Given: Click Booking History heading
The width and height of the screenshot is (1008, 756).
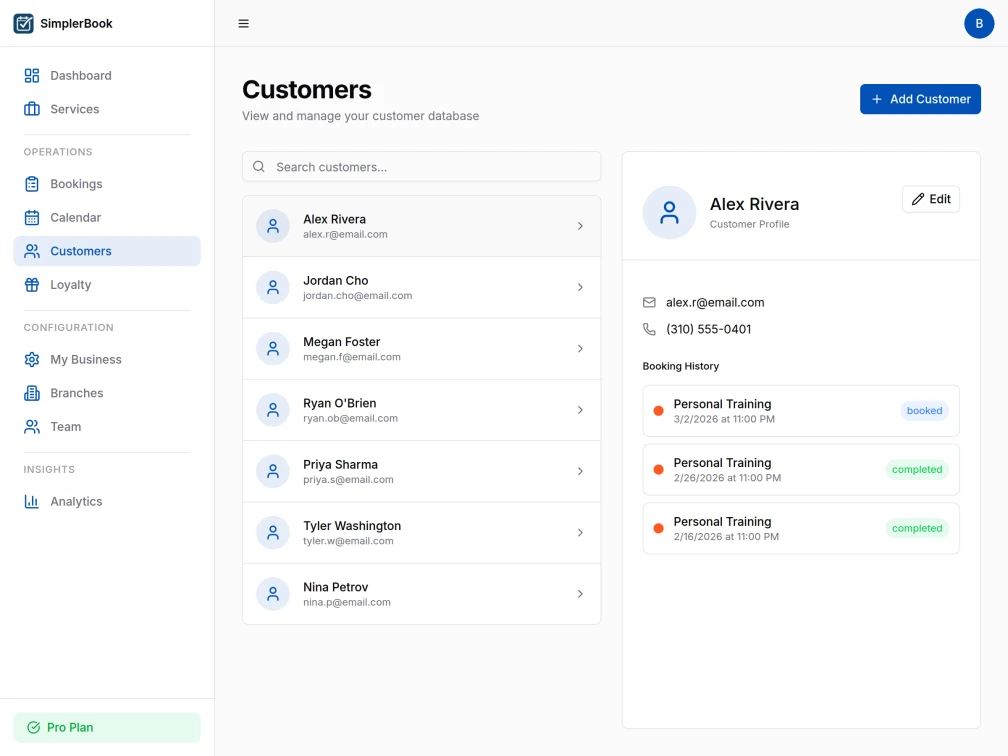Looking at the screenshot, I should click(681, 366).
